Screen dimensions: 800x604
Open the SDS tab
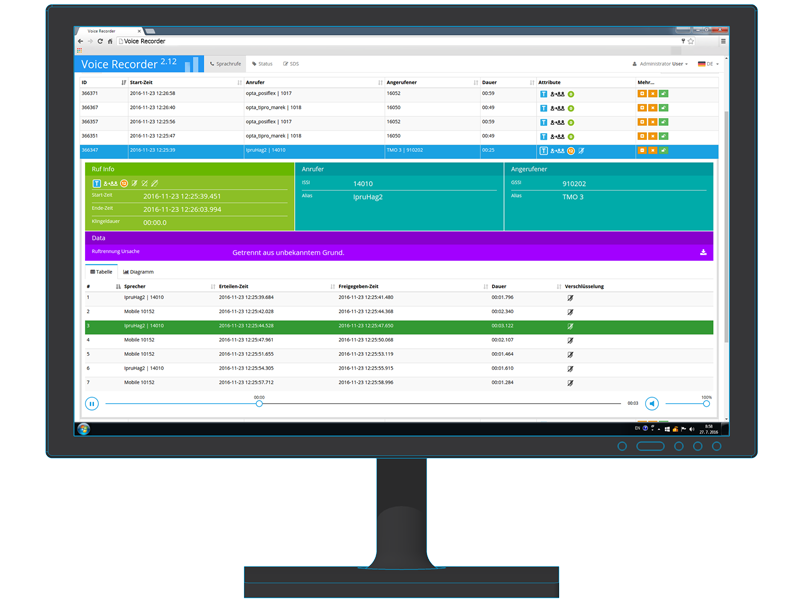point(291,64)
